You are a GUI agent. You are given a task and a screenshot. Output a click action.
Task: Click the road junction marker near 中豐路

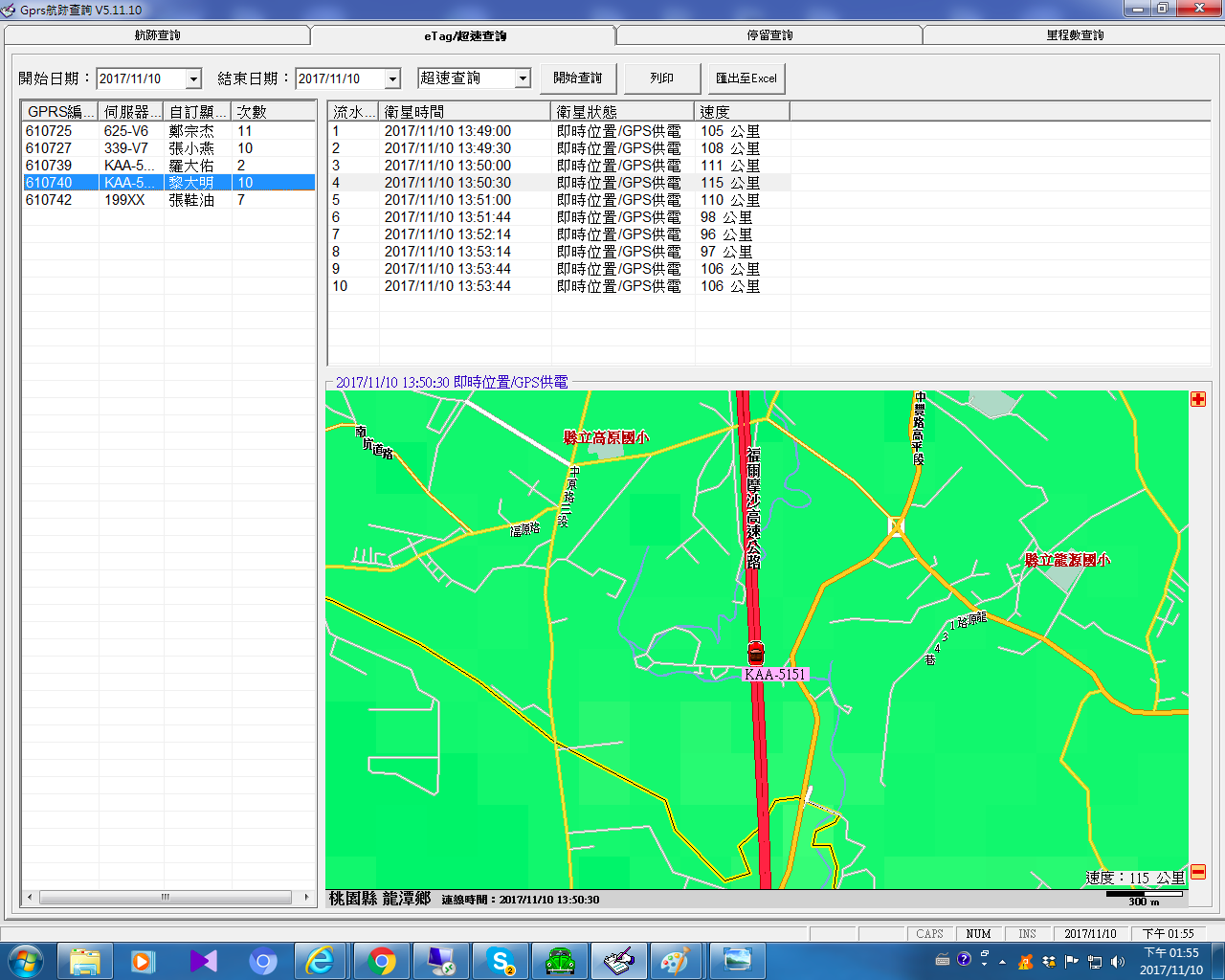click(x=897, y=525)
